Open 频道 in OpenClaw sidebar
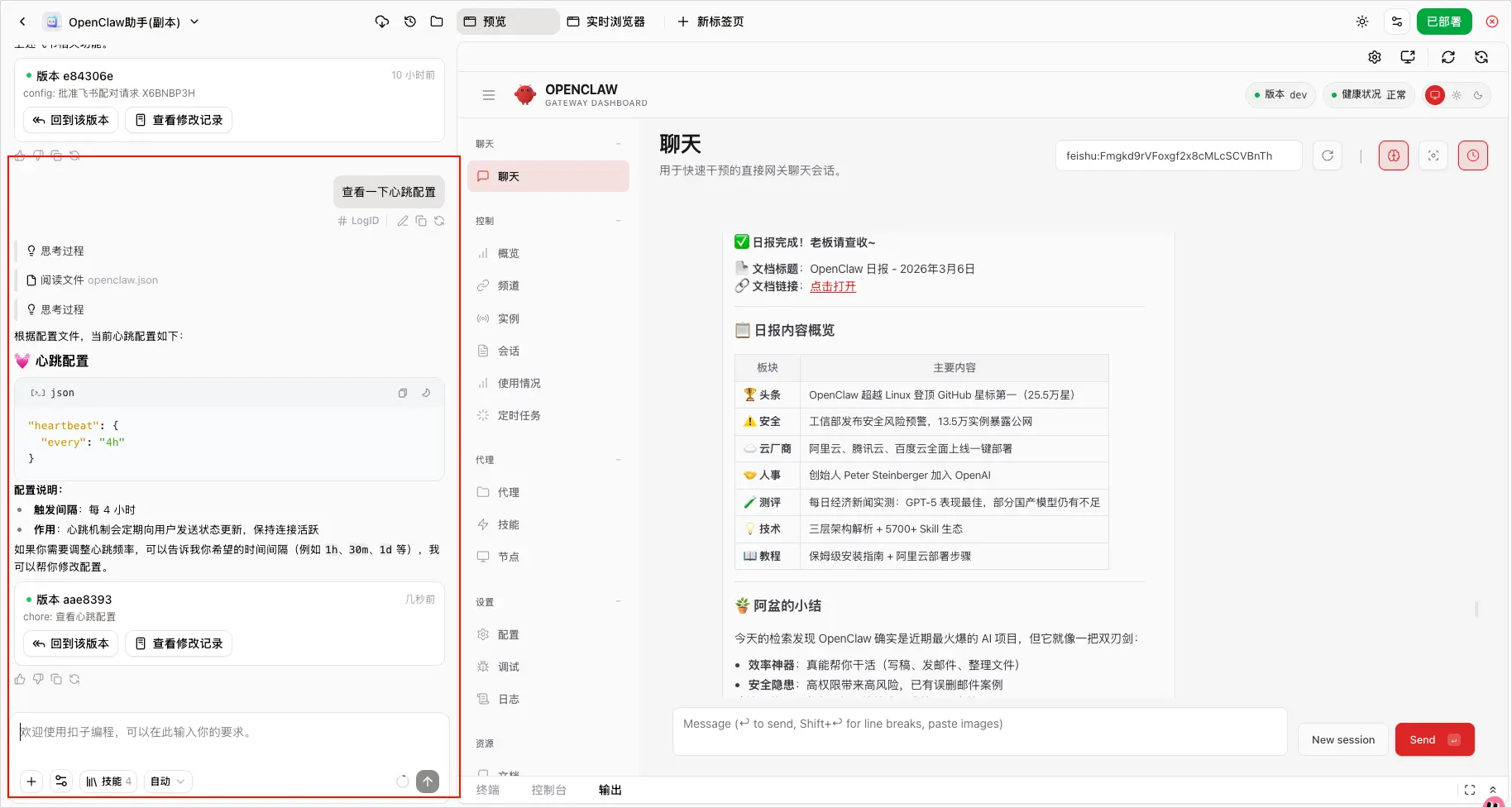The image size is (1512, 808). click(x=548, y=285)
